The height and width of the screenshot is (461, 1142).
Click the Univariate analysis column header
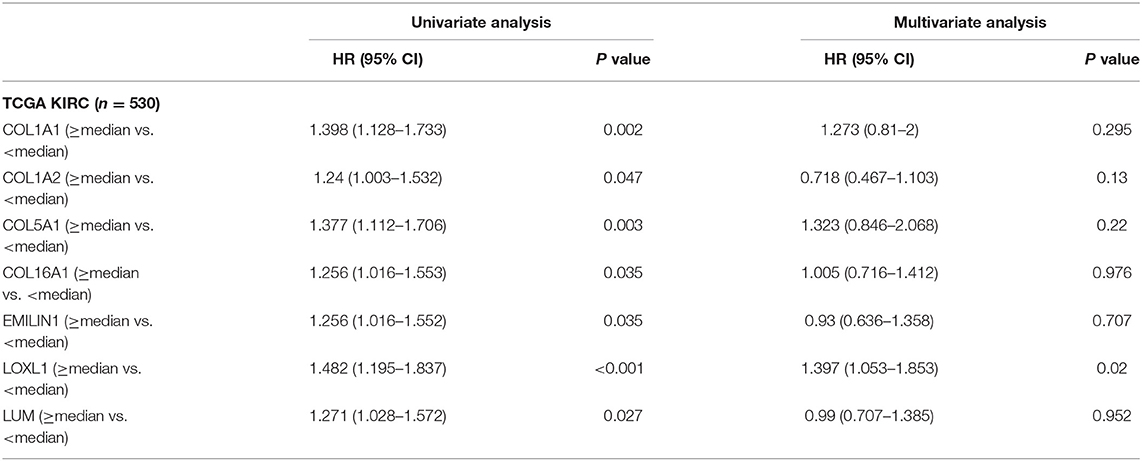coord(481,23)
